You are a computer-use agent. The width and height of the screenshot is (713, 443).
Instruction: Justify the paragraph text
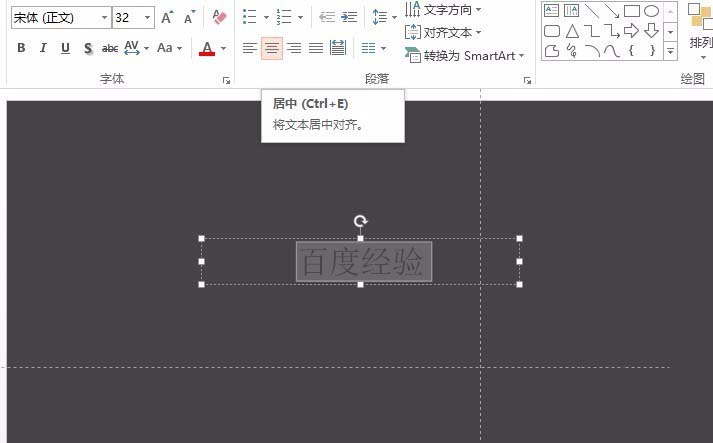click(316, 48)
